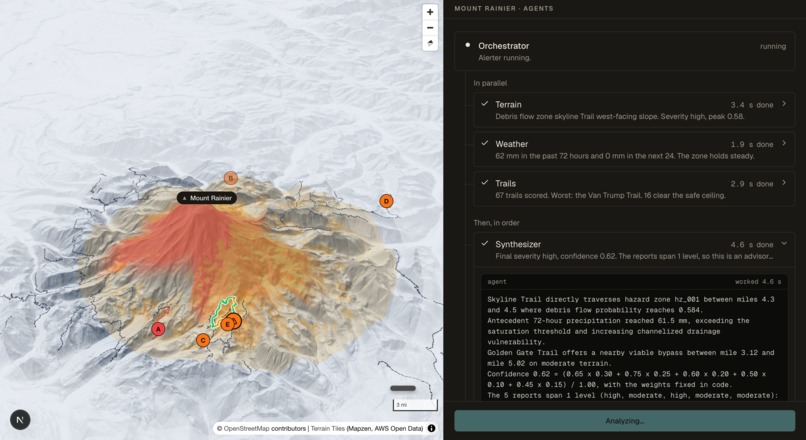806x440 pixels.
Task: Click the Terrain agent checkmark icon
Action: coord(484,104)
